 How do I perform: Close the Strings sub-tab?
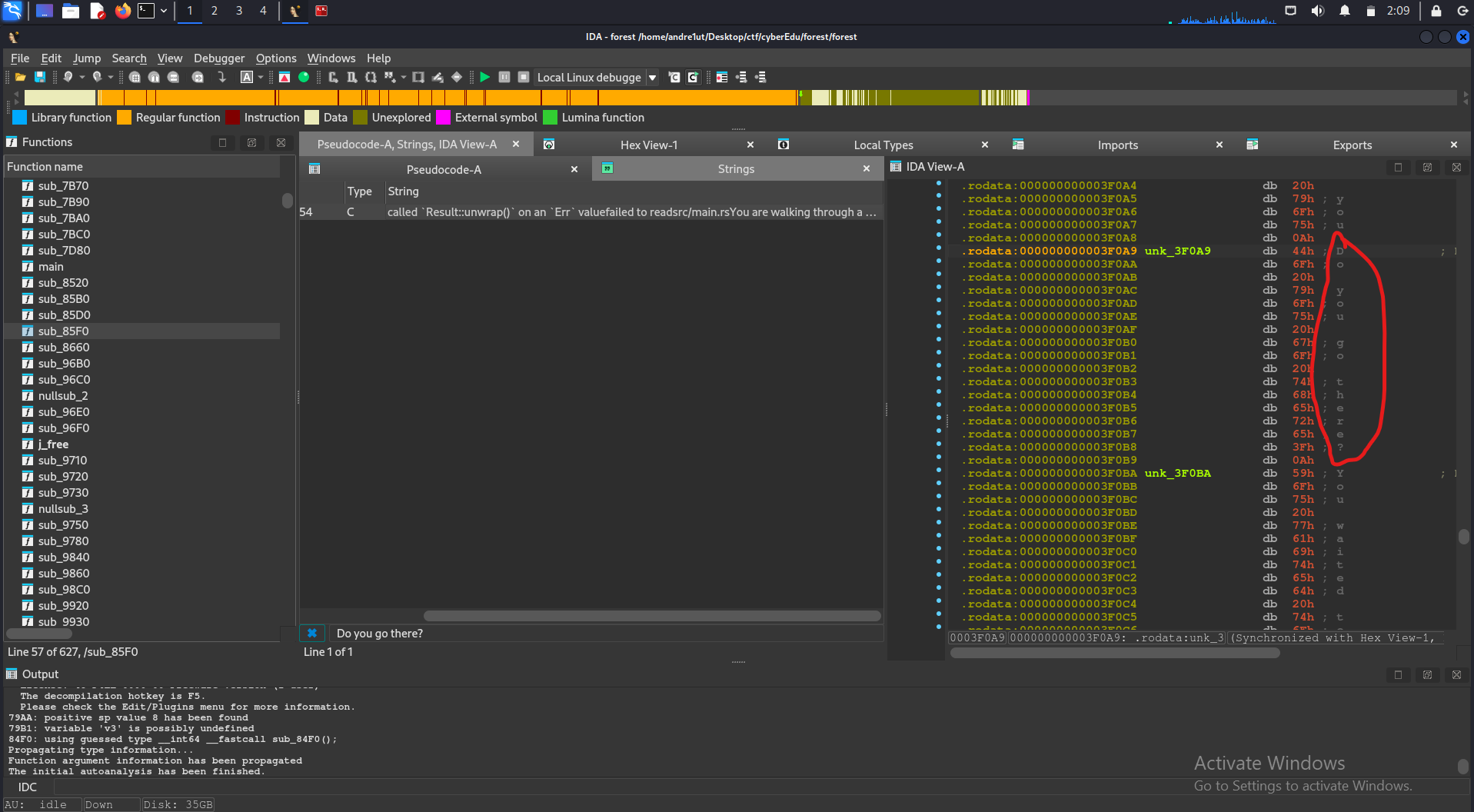867,169
